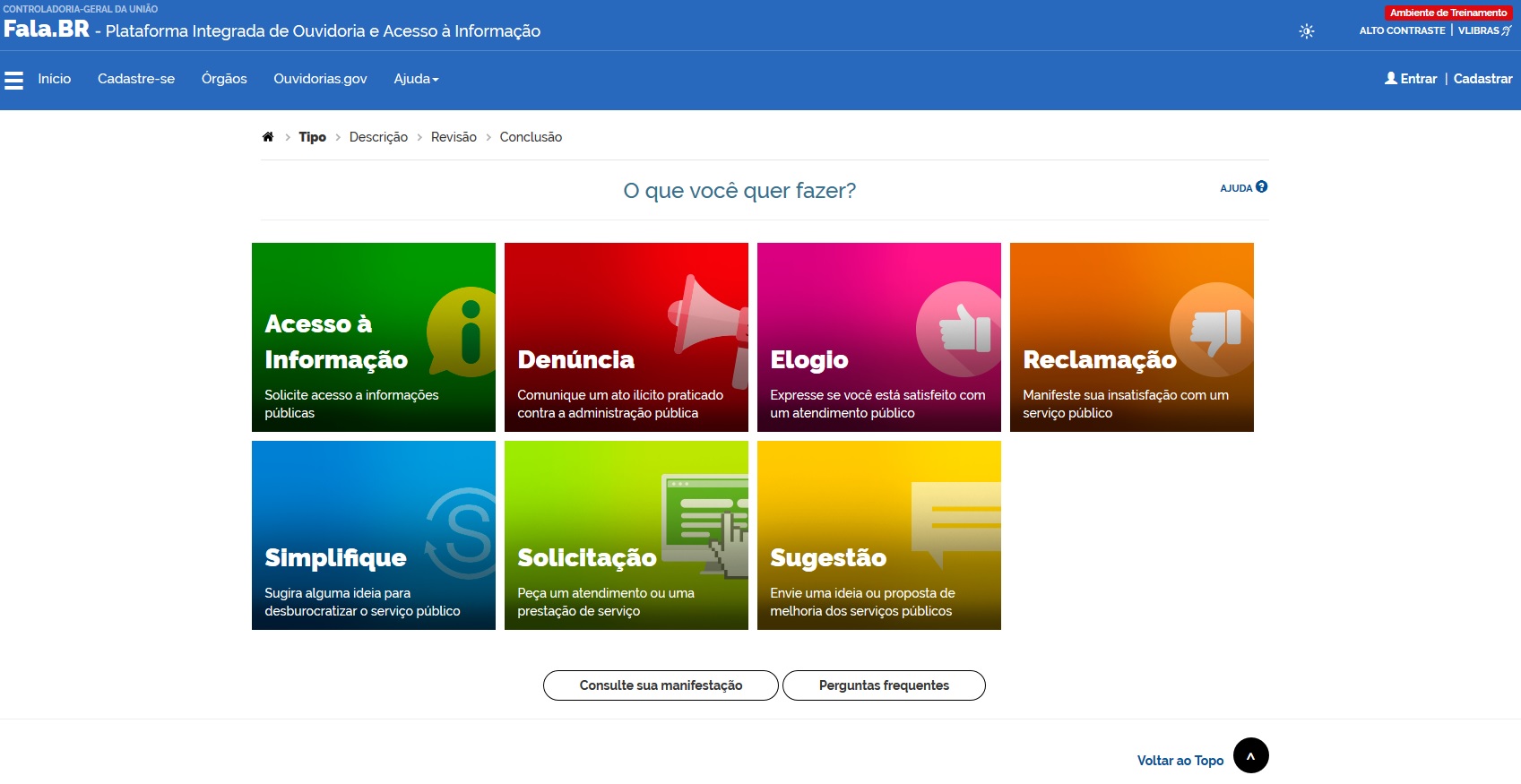This screenshot has height=784, width=1521.
Task: Click the sun brightness icon
Action: pyautogui.click(x=1307, y=31)
